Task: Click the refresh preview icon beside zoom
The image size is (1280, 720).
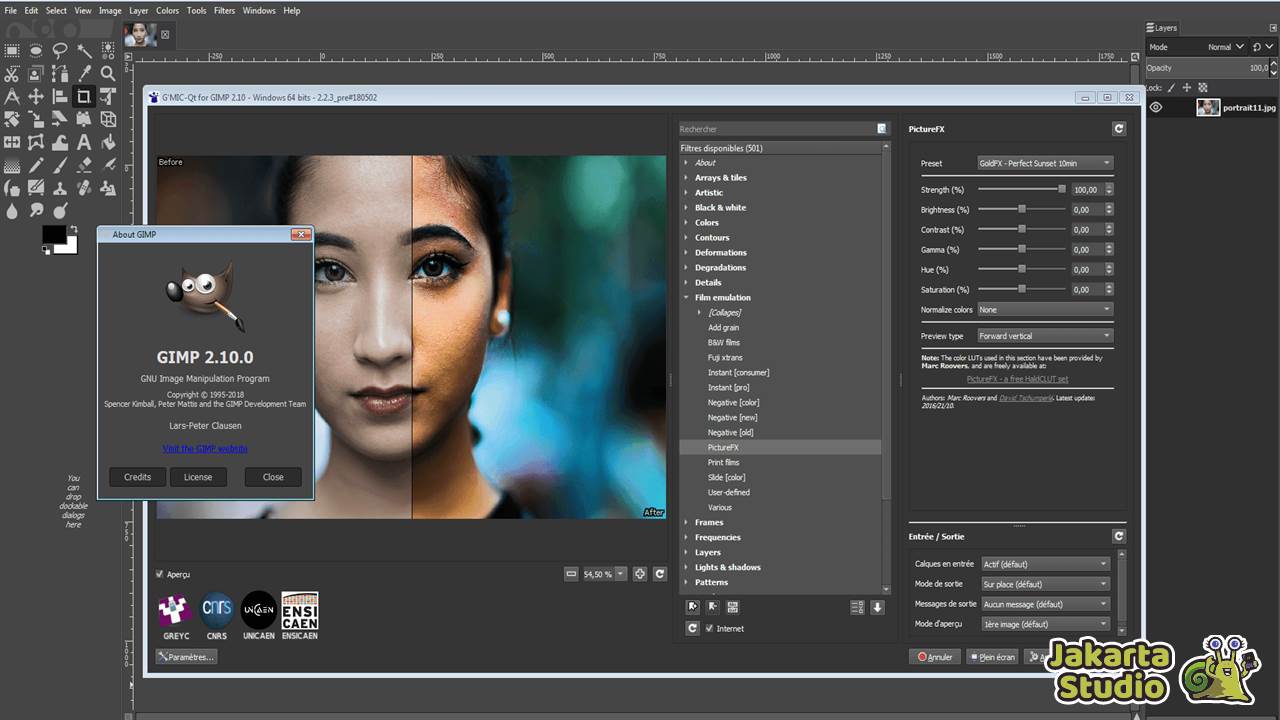Action: coord(660,574)
